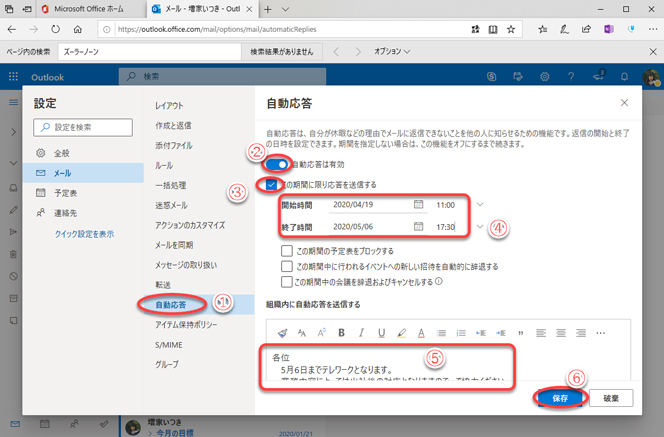
Task: Add page to favorites star
Action: point(511,29)
